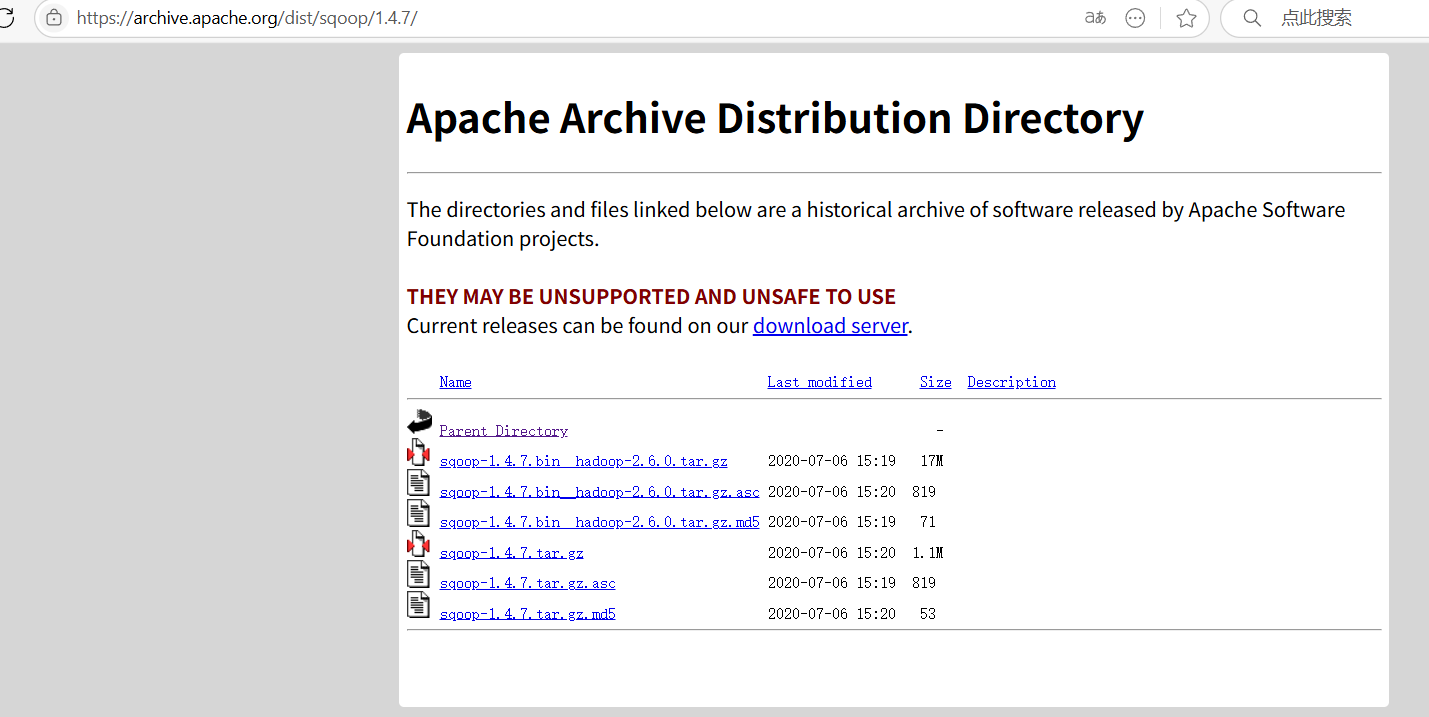Open the address bar more options icon
The width and height of the screenshot is (1429, 717).
pos(1135,18)
